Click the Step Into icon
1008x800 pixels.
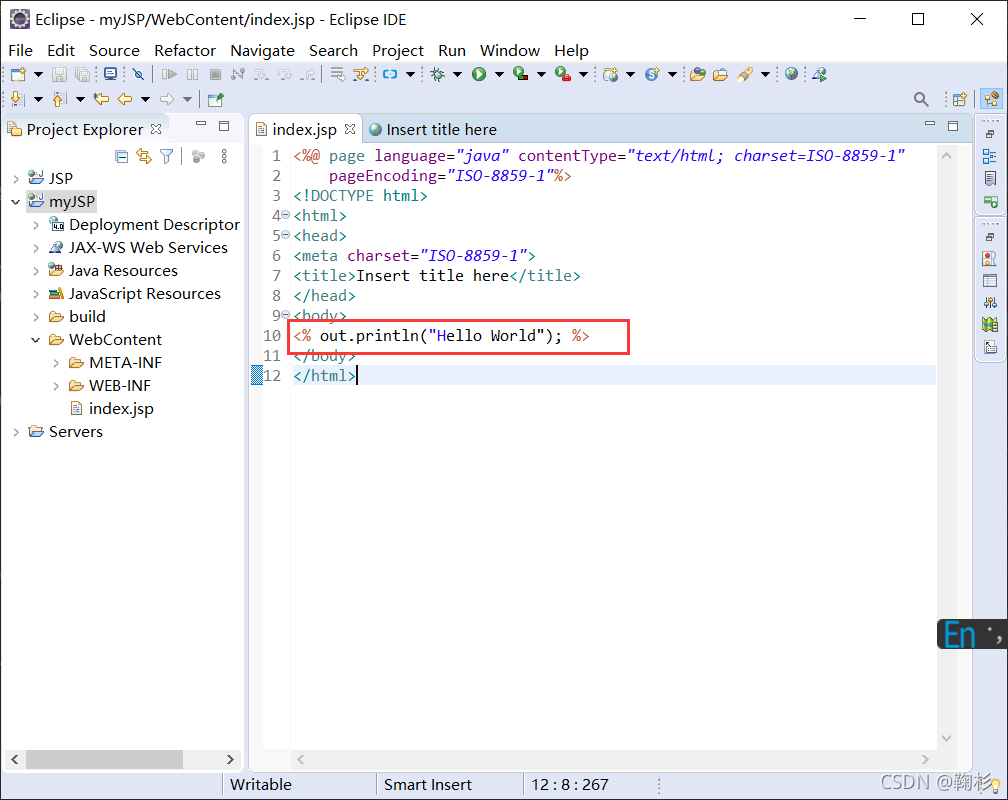(x=261, y=75)
